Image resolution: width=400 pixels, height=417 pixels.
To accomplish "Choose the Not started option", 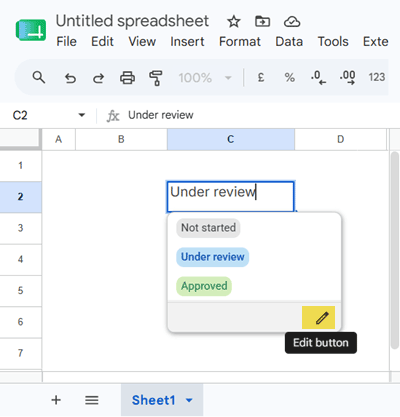I will point(208,228).
